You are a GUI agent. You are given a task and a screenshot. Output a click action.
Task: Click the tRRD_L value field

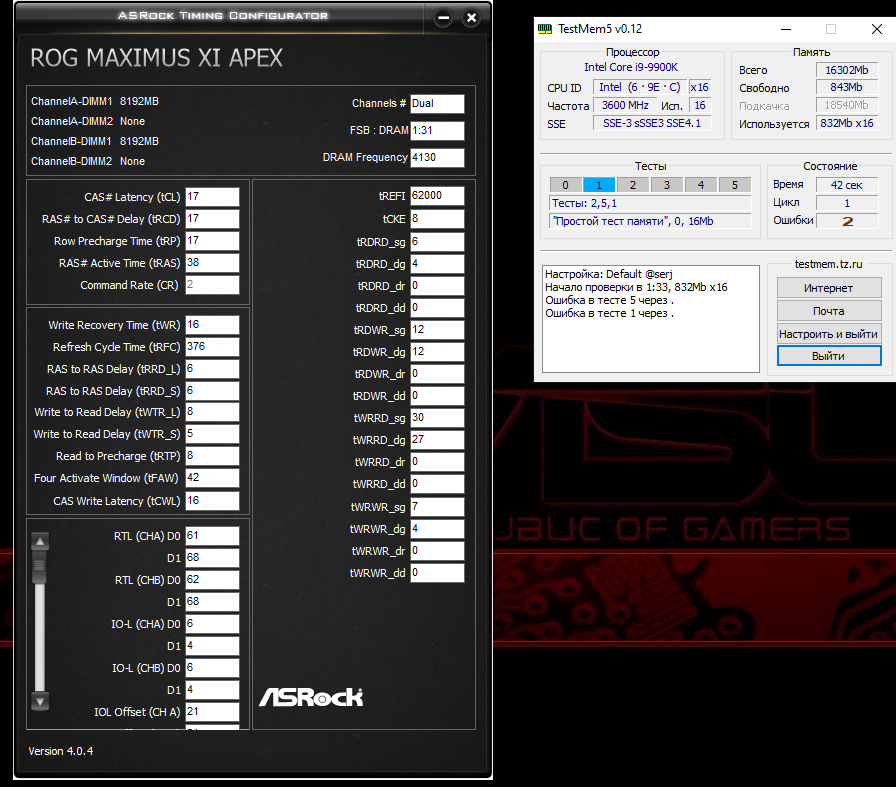212,369
